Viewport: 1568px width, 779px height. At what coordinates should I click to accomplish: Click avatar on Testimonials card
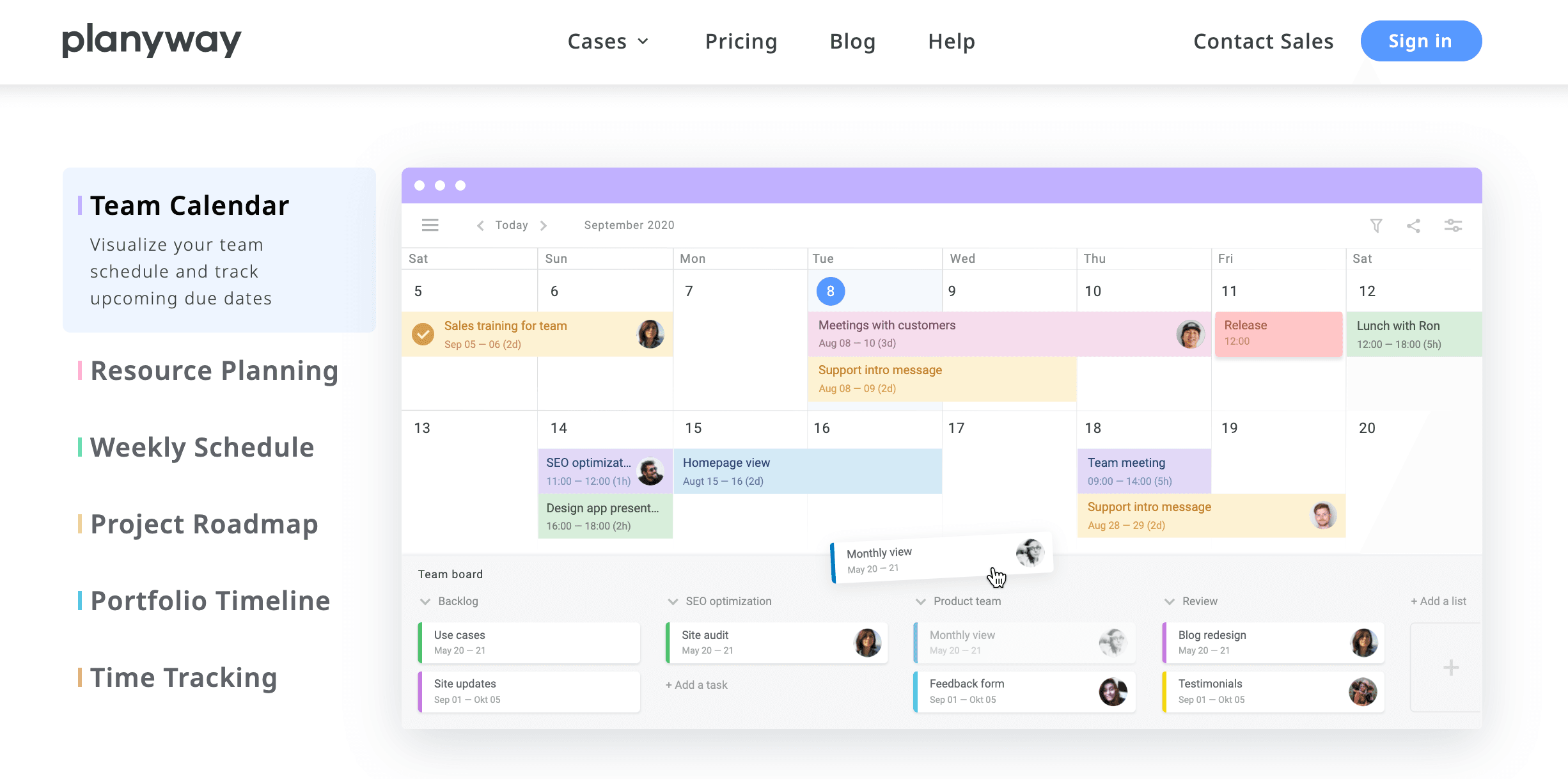tap(1363, 691)
